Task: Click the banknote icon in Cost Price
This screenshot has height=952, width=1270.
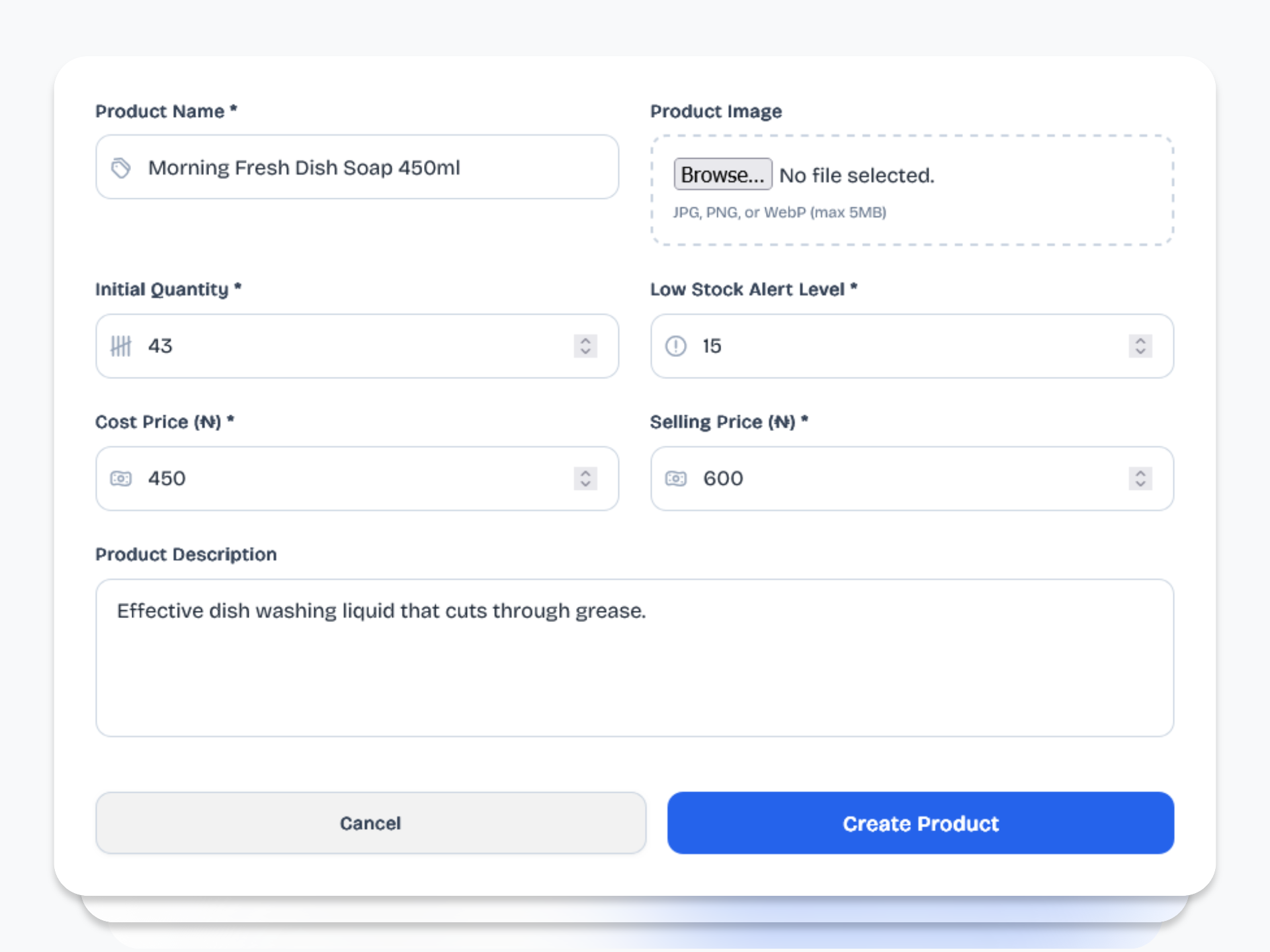Action: click(120, 478)
